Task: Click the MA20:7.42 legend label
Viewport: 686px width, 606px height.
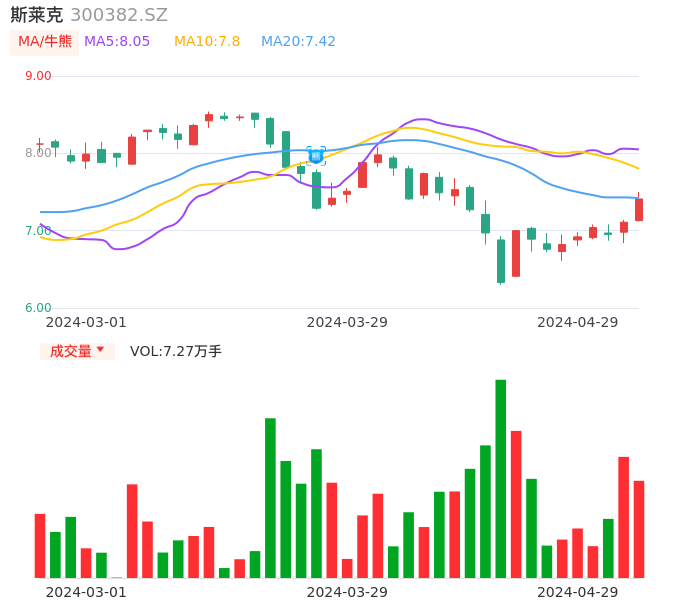Action: (x=298, y=42)
